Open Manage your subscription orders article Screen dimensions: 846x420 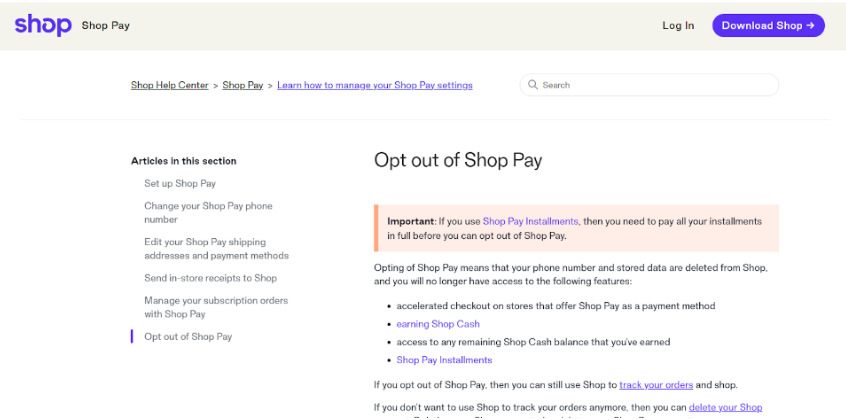[216, 307]
